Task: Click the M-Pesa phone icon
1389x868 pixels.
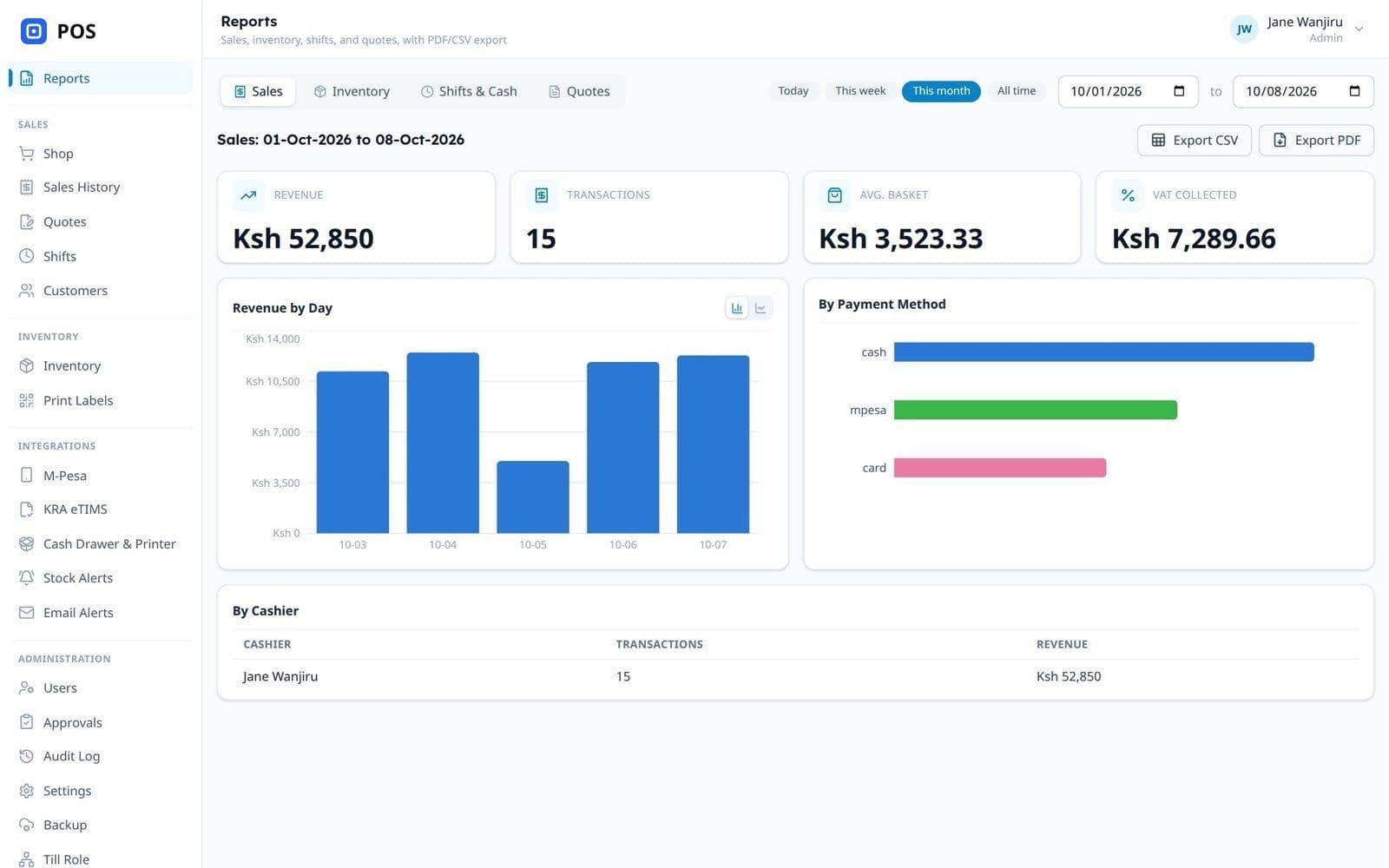Action: [27, 476]
